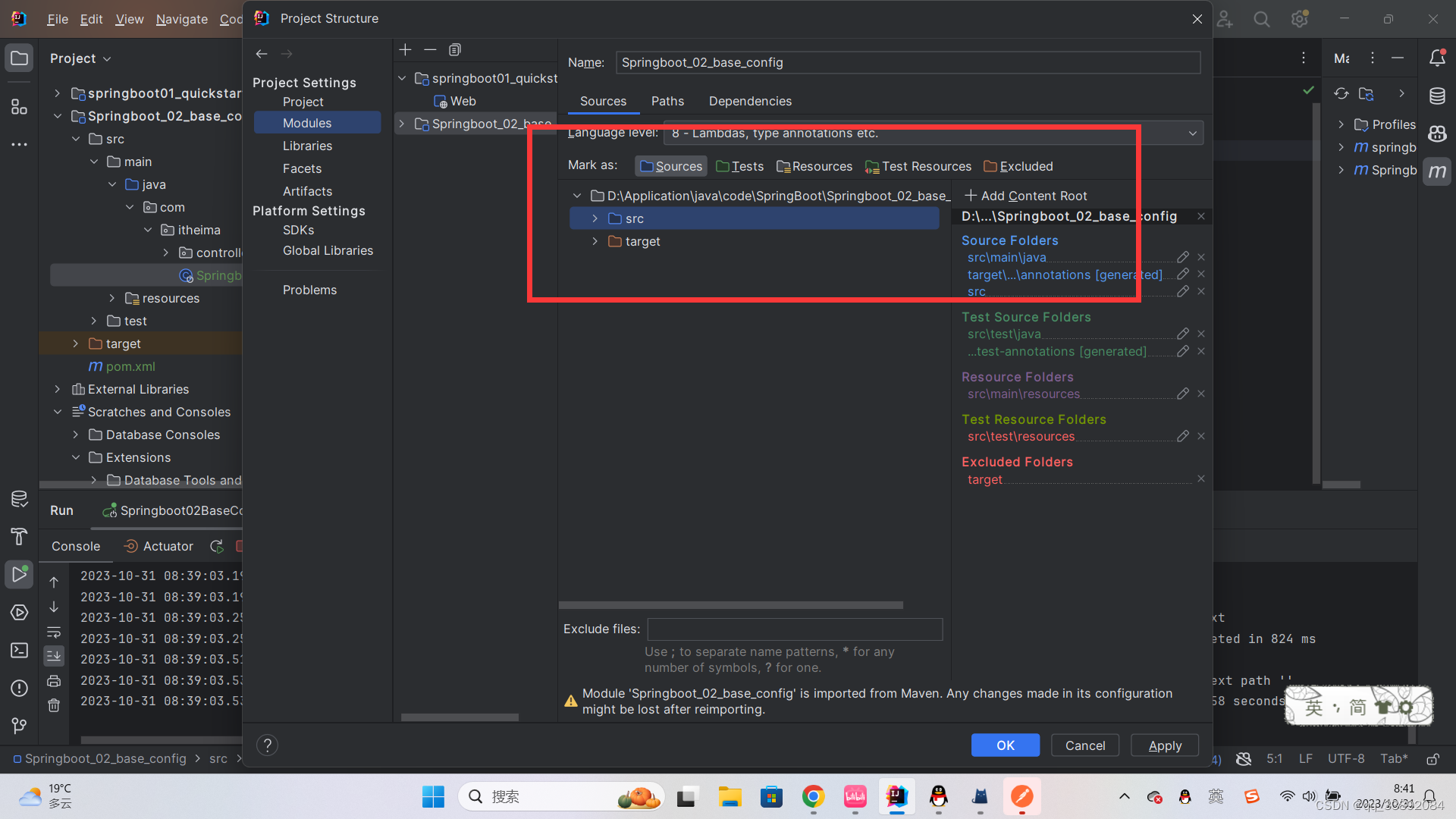Screen dimensions: 1456x819
Task: Click the back navigation arrow
Action: (x=262, y=54)
